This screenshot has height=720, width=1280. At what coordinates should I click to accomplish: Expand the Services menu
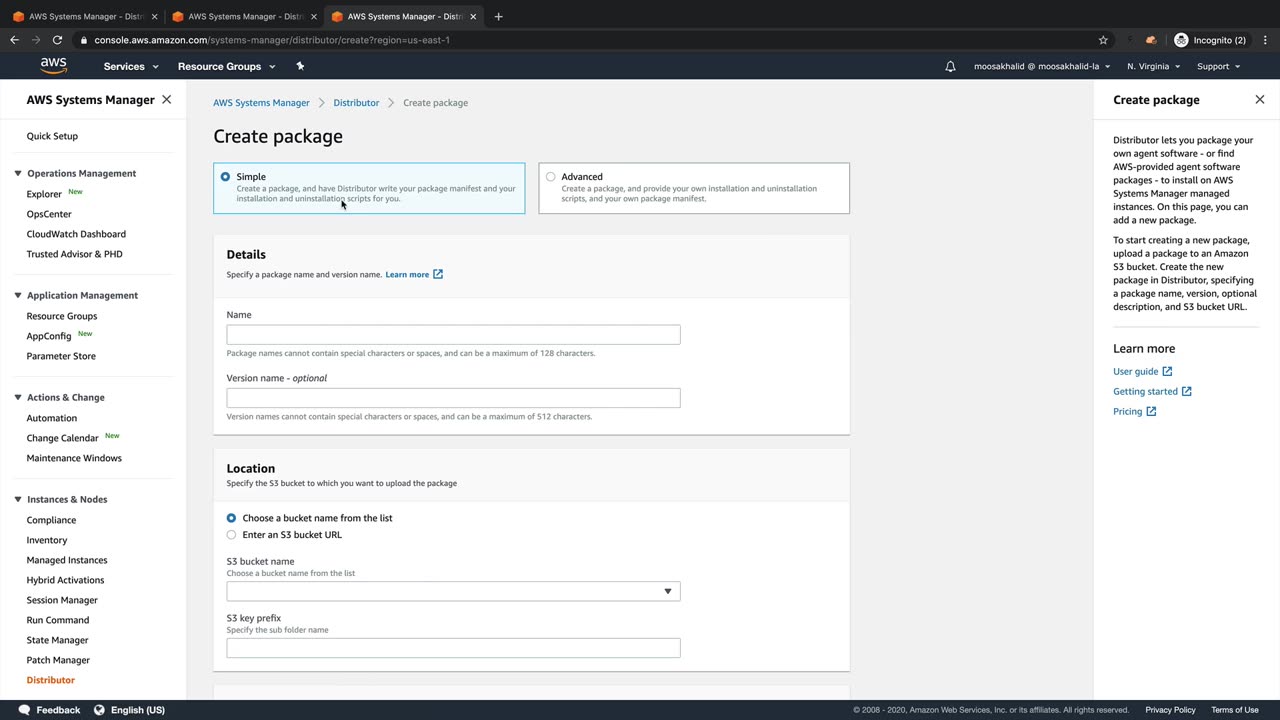pos(130,66)
